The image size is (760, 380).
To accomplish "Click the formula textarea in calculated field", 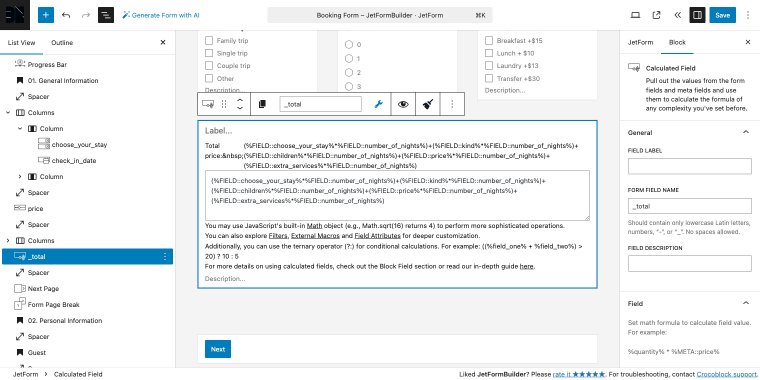I will [397, 195].
